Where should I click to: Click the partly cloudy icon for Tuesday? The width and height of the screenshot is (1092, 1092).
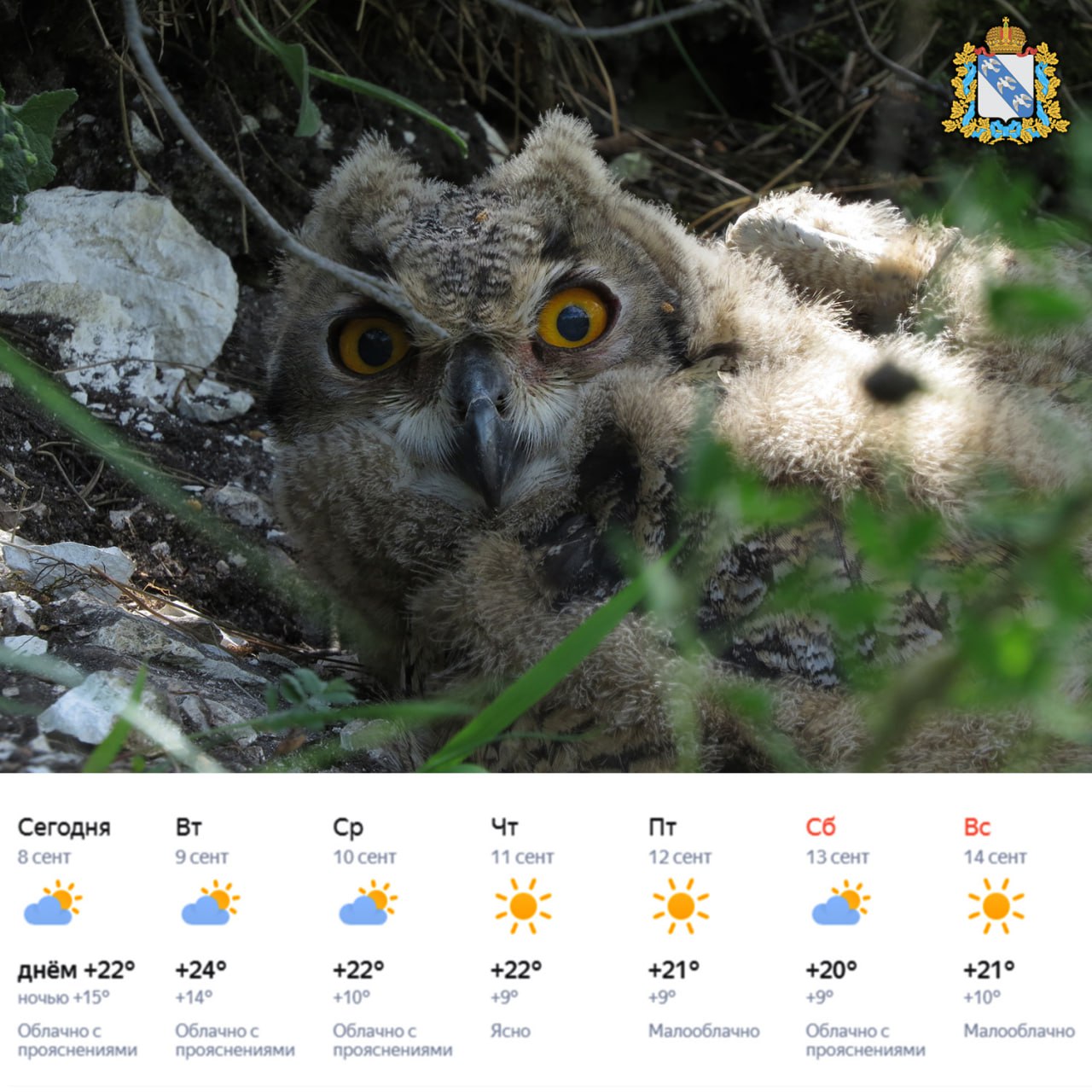click(211, 903)
